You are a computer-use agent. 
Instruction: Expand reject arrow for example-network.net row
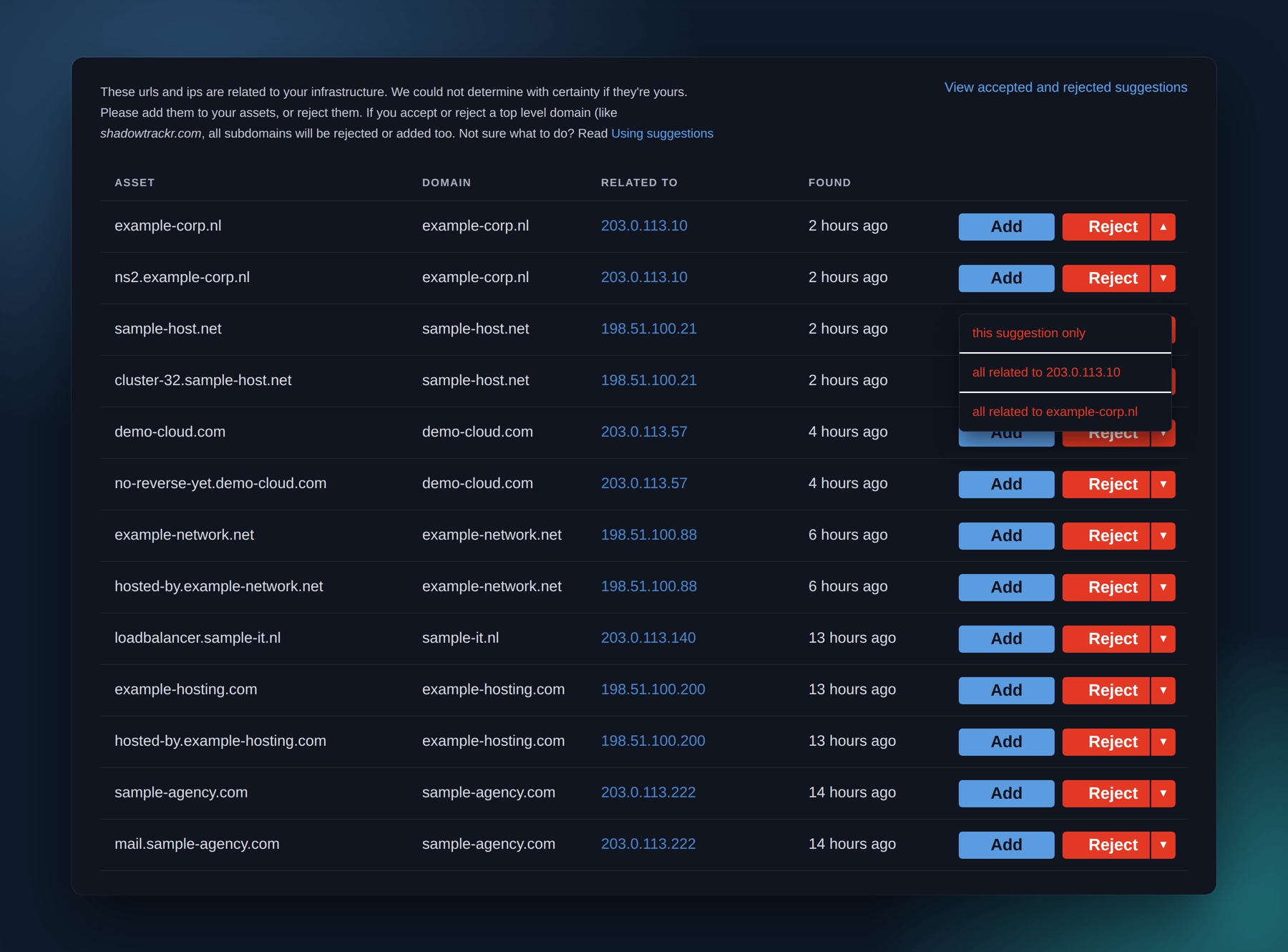point(1163,536)
